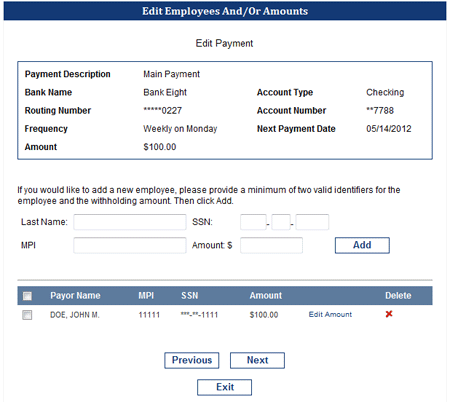450x402 pixels.
Task: Click the Amount $ input box
Action: pos(271,245)
